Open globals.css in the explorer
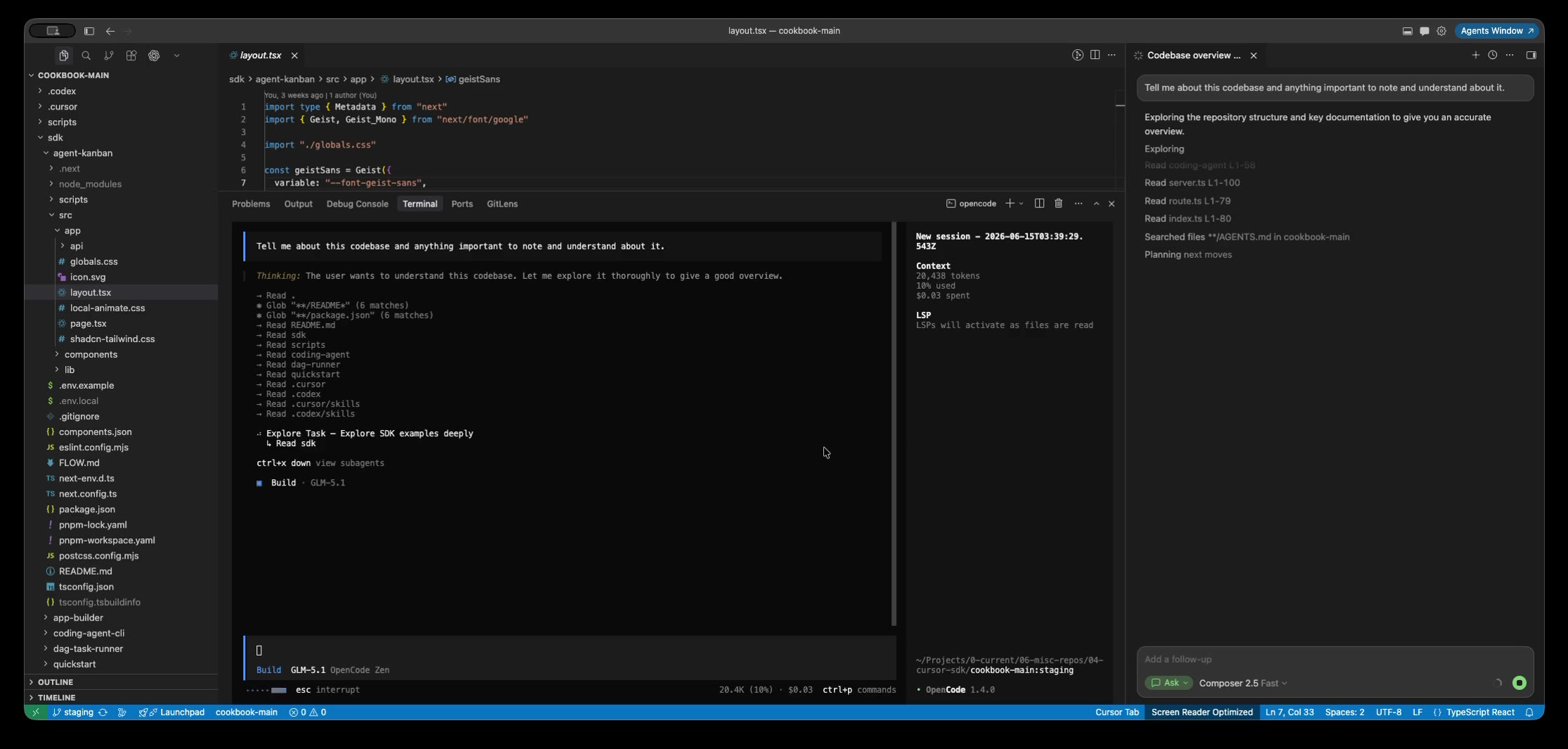Screen dimensions: 1568x749 [x=93, y=261]
